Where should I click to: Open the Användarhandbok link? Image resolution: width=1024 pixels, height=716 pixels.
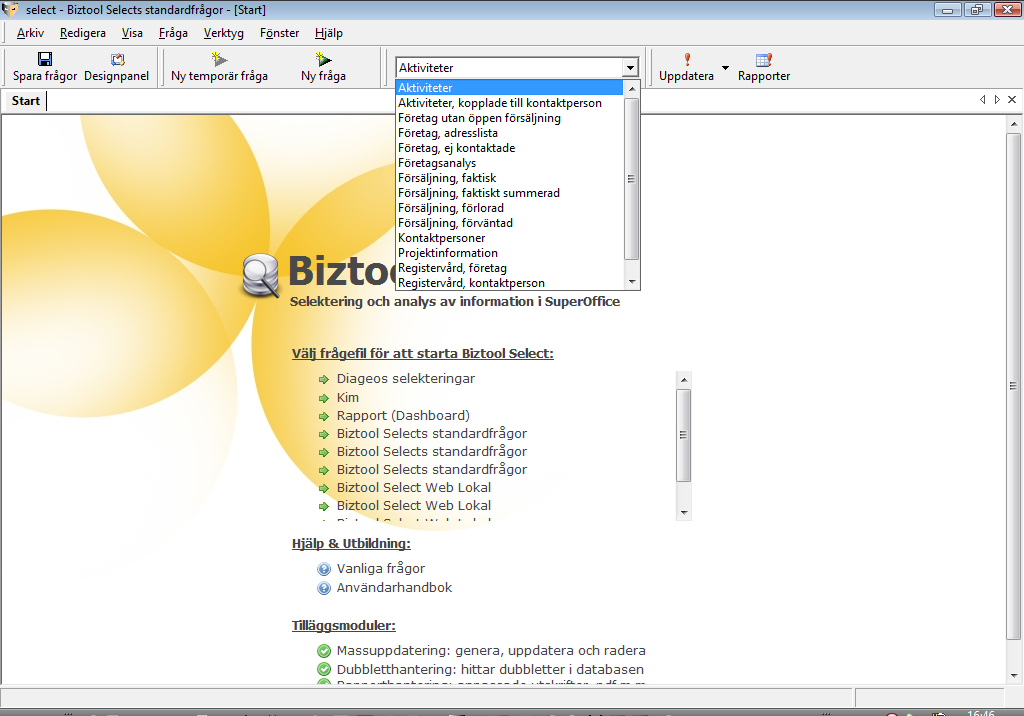click(394, 587)
